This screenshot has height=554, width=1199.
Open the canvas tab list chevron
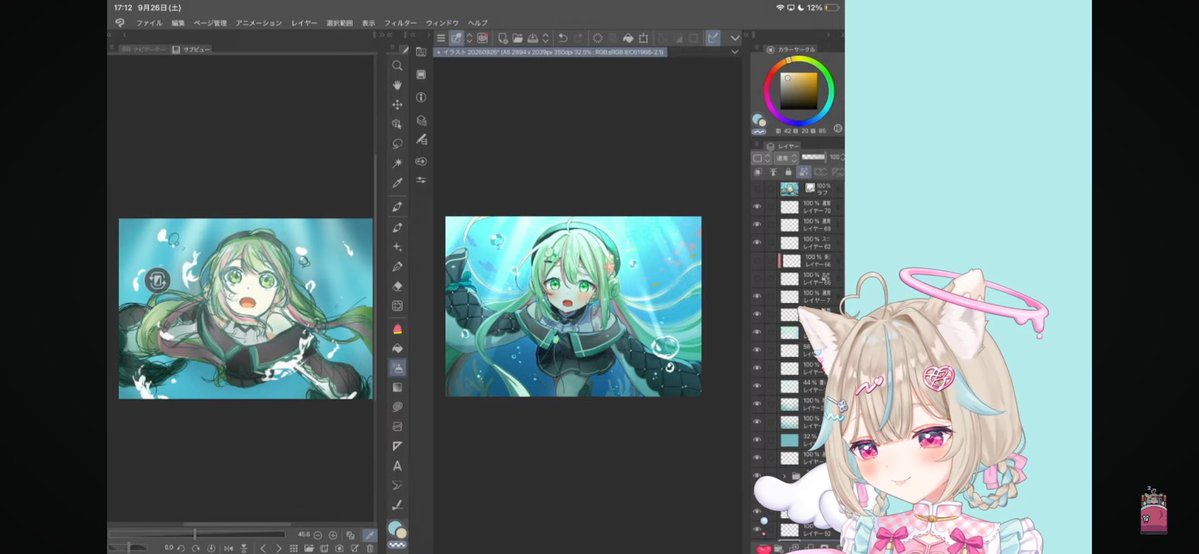tap(735, 52)
